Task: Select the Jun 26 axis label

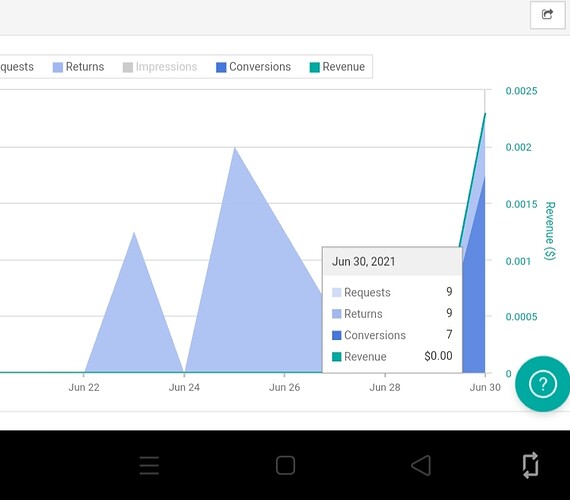Action: tap(285, 387)
